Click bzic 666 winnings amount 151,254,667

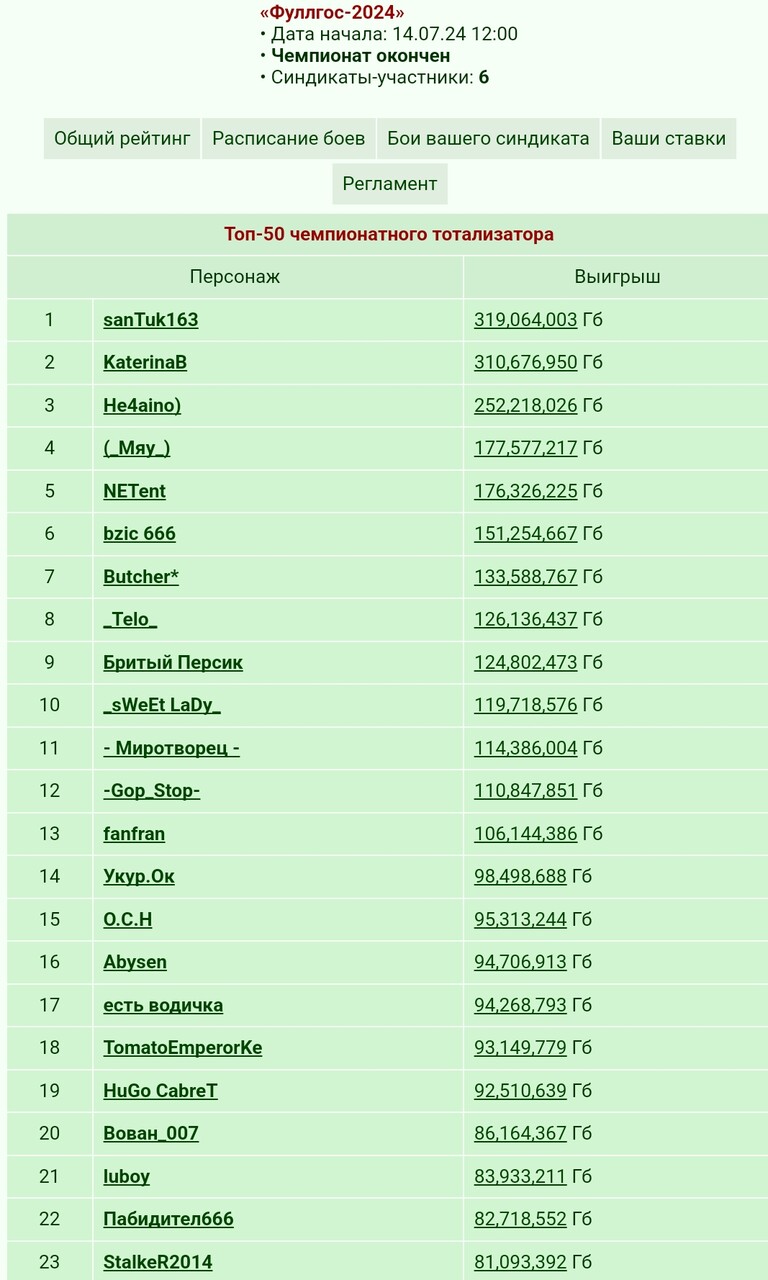coord(526,534)
